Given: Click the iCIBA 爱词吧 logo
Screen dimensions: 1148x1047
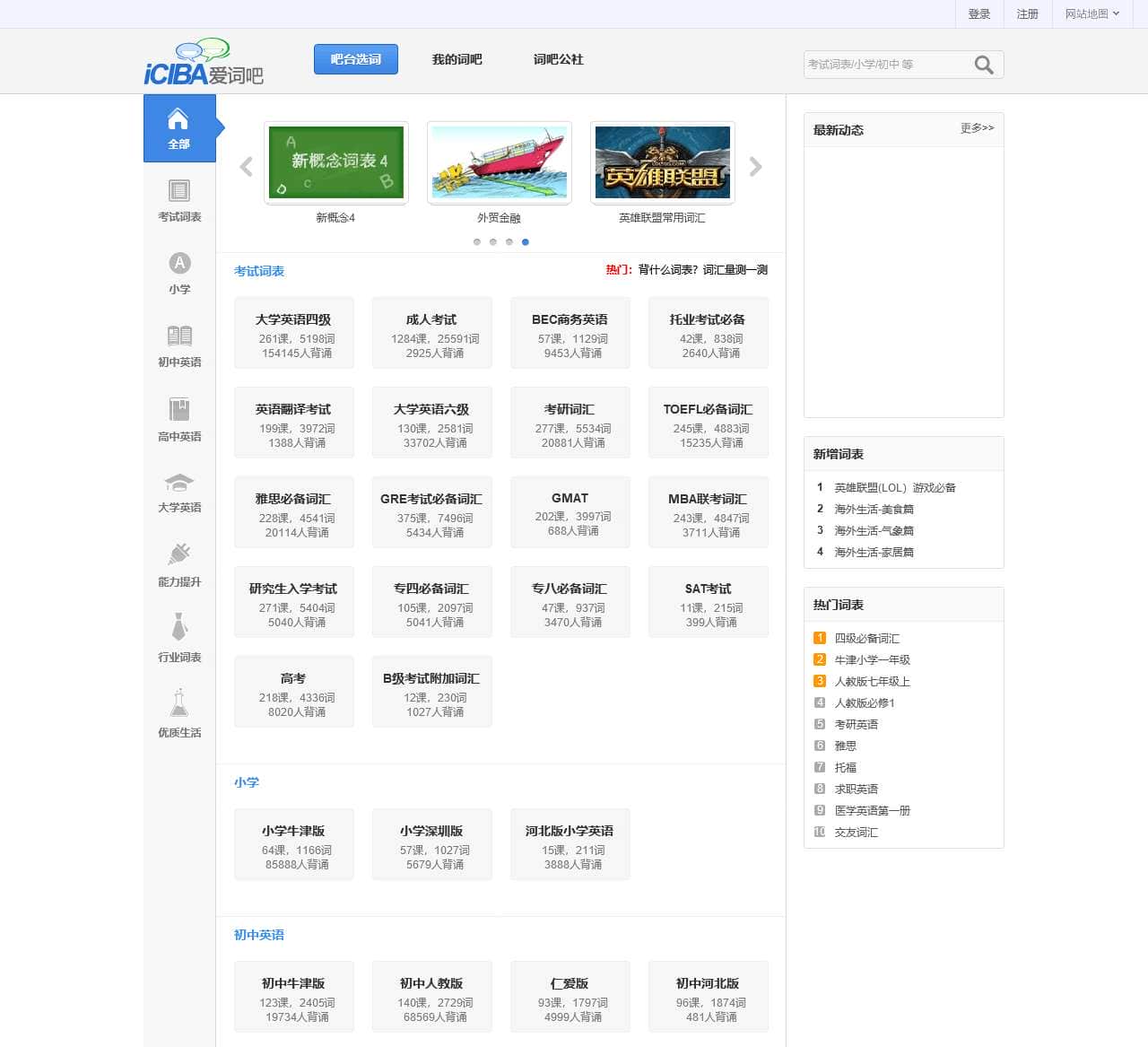Looking at the screenshot, I should [x=204, y=63].
